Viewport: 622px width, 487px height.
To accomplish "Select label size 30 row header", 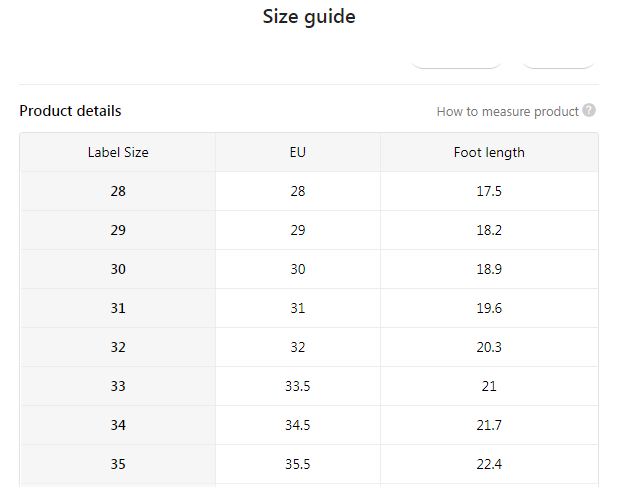I will (x=118, y=269).
